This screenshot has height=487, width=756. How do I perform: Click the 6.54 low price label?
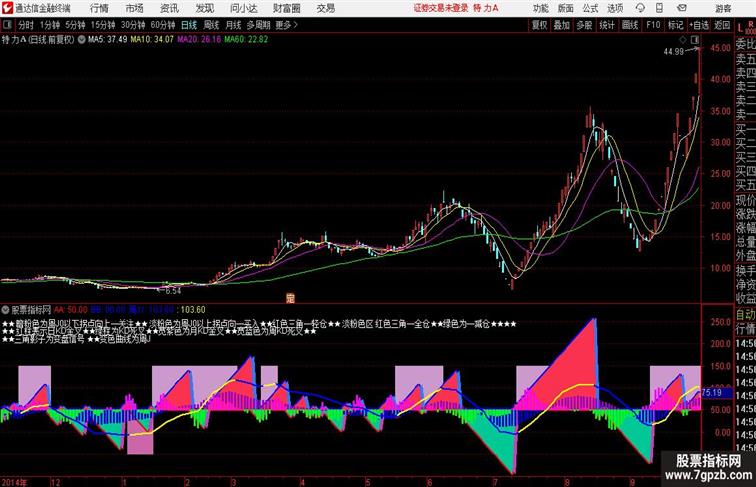(173, 291)
